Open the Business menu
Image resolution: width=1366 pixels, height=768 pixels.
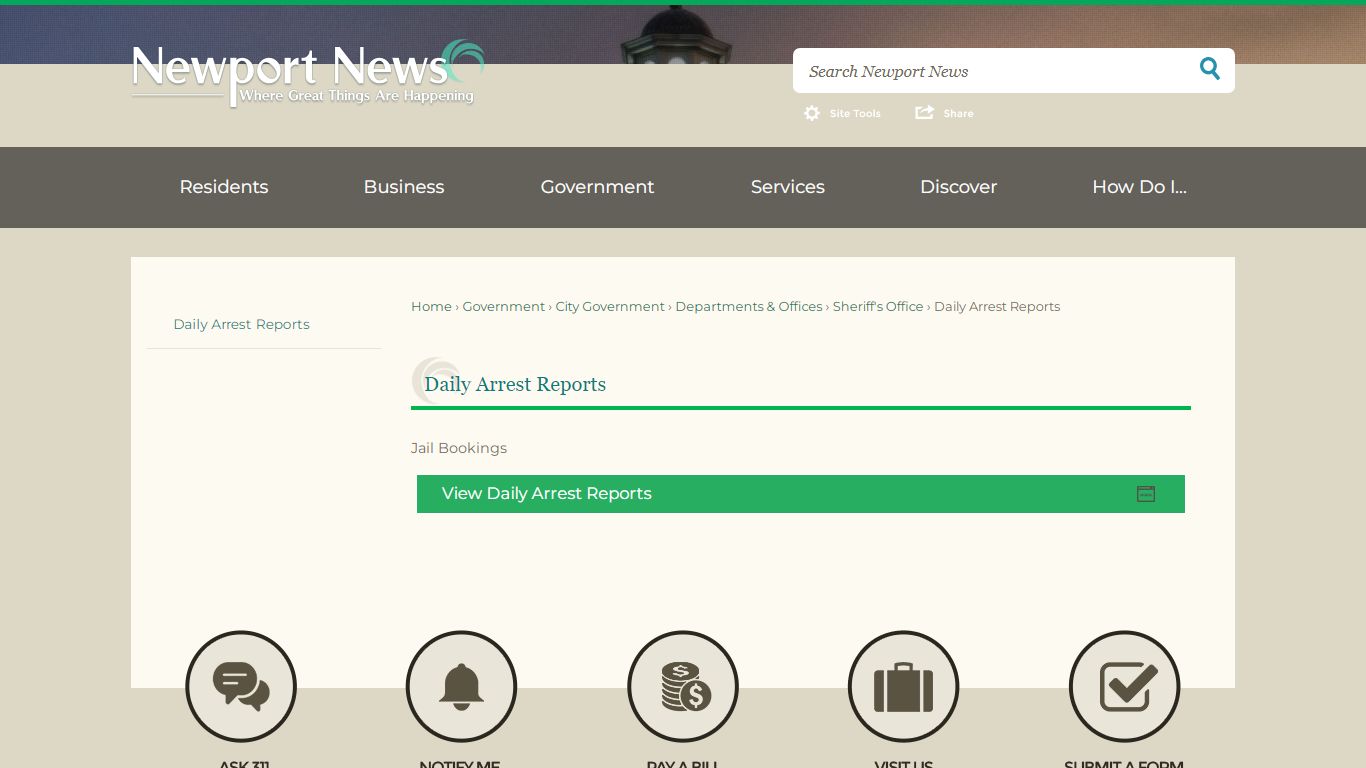(x=404, y=187)
